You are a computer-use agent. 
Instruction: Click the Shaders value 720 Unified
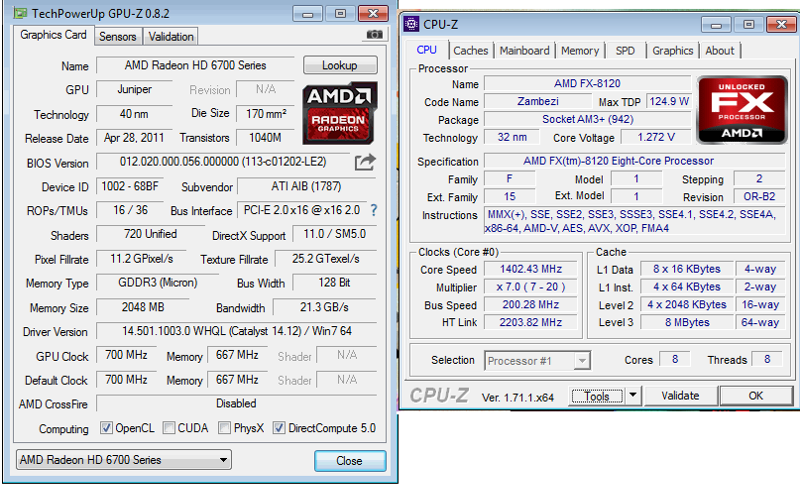[151, 234]
